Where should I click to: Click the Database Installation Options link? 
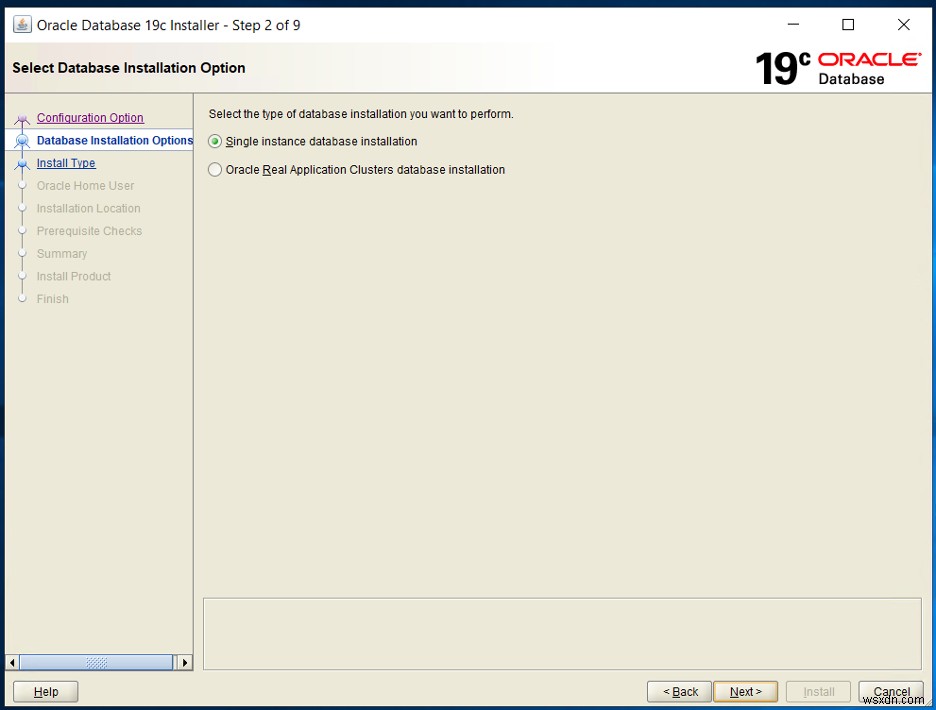114,140
